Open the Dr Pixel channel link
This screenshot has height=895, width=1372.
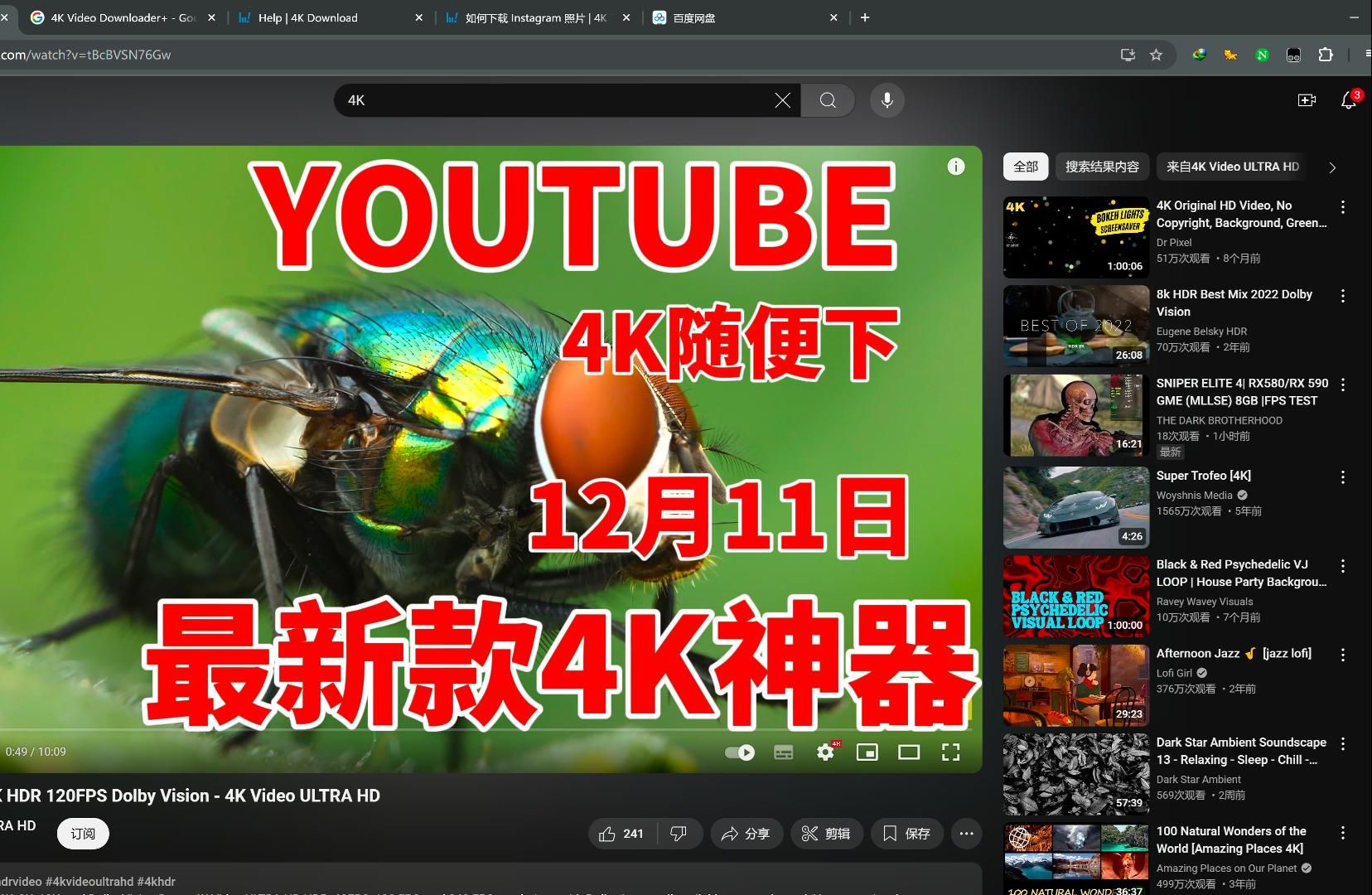click(1174, 243)
